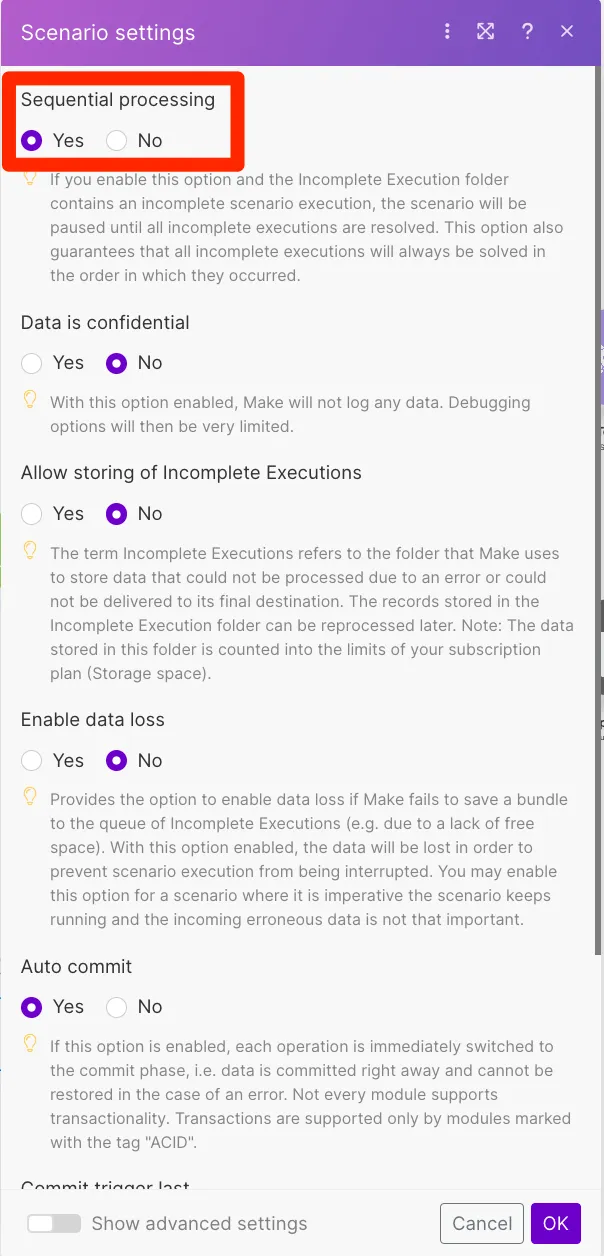
Task: Open the three-dot options menu in header
Action: click(447, 31)
